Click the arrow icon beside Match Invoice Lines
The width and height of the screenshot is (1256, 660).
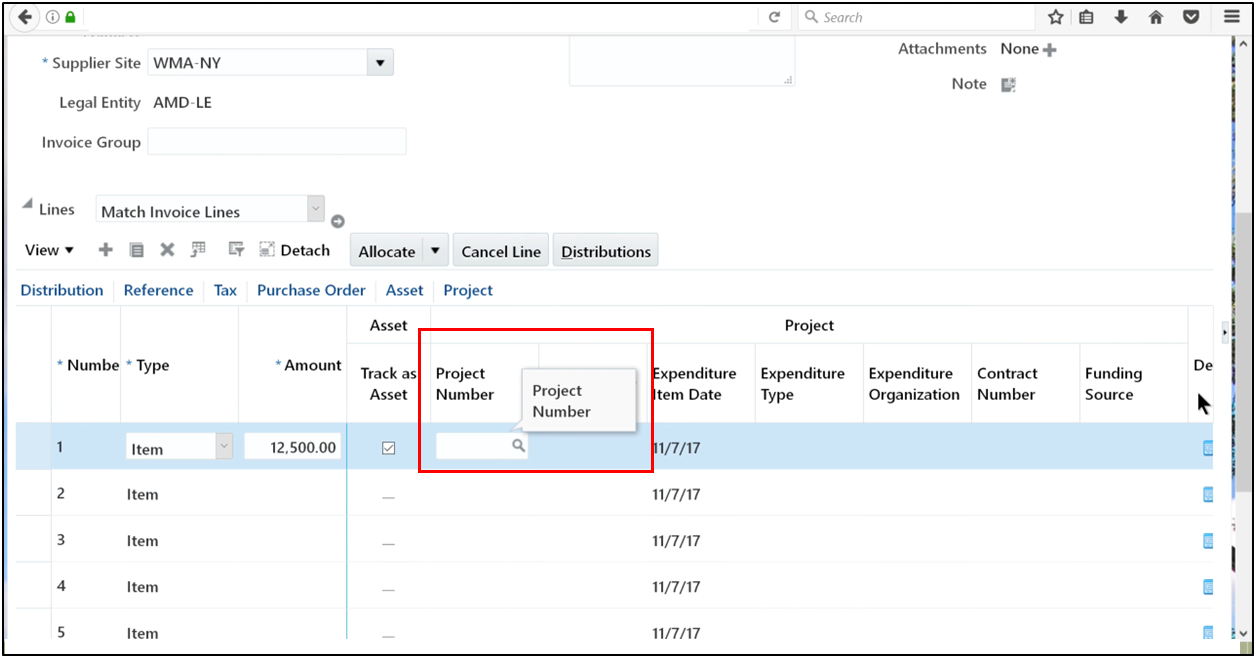coord(338,221)
